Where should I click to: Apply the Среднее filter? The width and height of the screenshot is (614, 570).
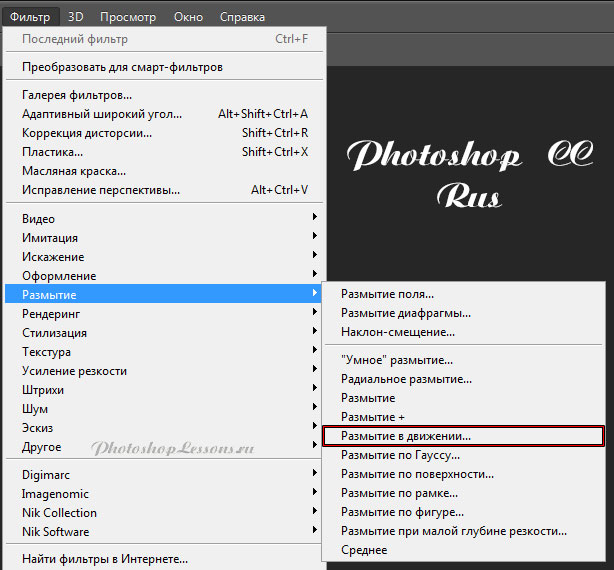pos(463,550)
